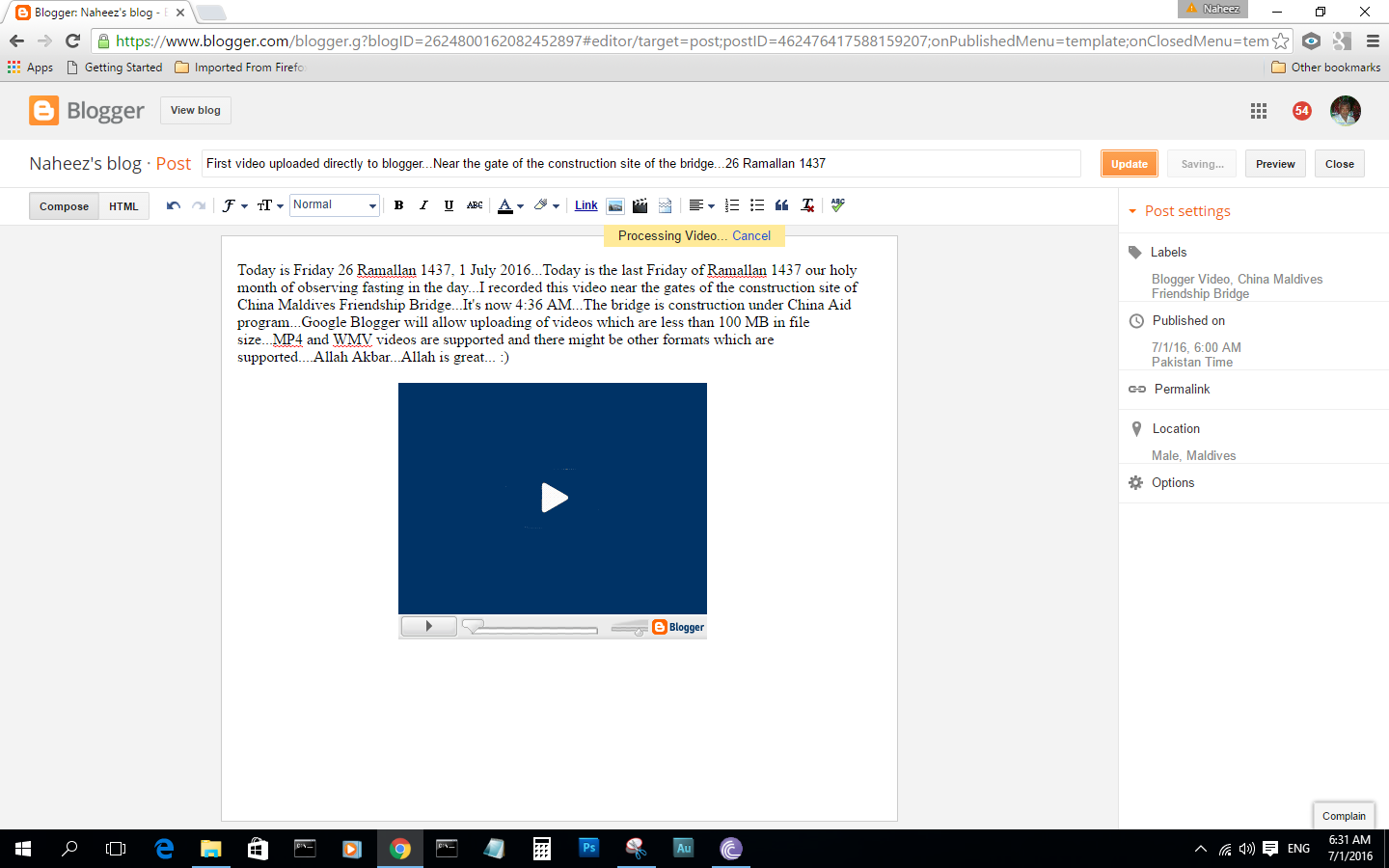The height and width of the screenshot is (868, 1389).
Task: Insert a jump break in the post
Action: [x=665, y=205]
